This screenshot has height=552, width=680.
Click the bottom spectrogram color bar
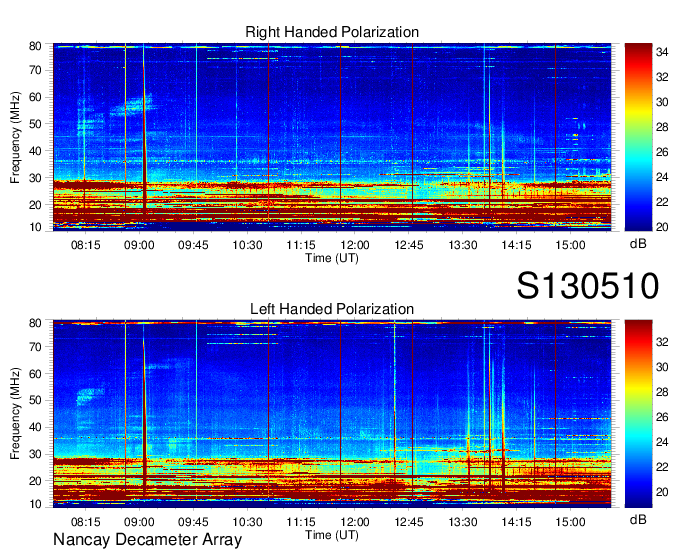tap(638, 414)
